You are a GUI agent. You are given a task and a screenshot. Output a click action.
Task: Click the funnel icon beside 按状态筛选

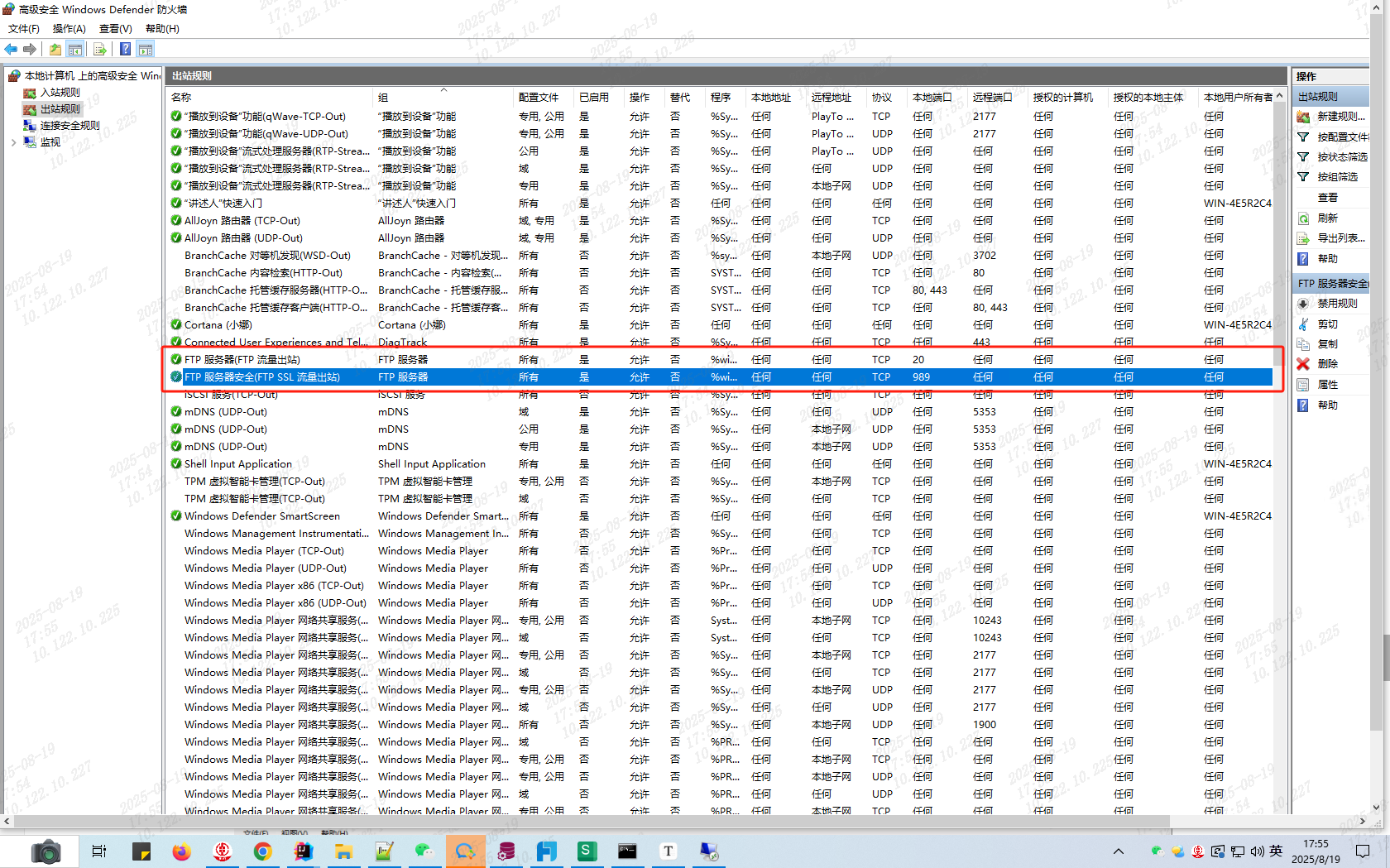[1303, 156]
